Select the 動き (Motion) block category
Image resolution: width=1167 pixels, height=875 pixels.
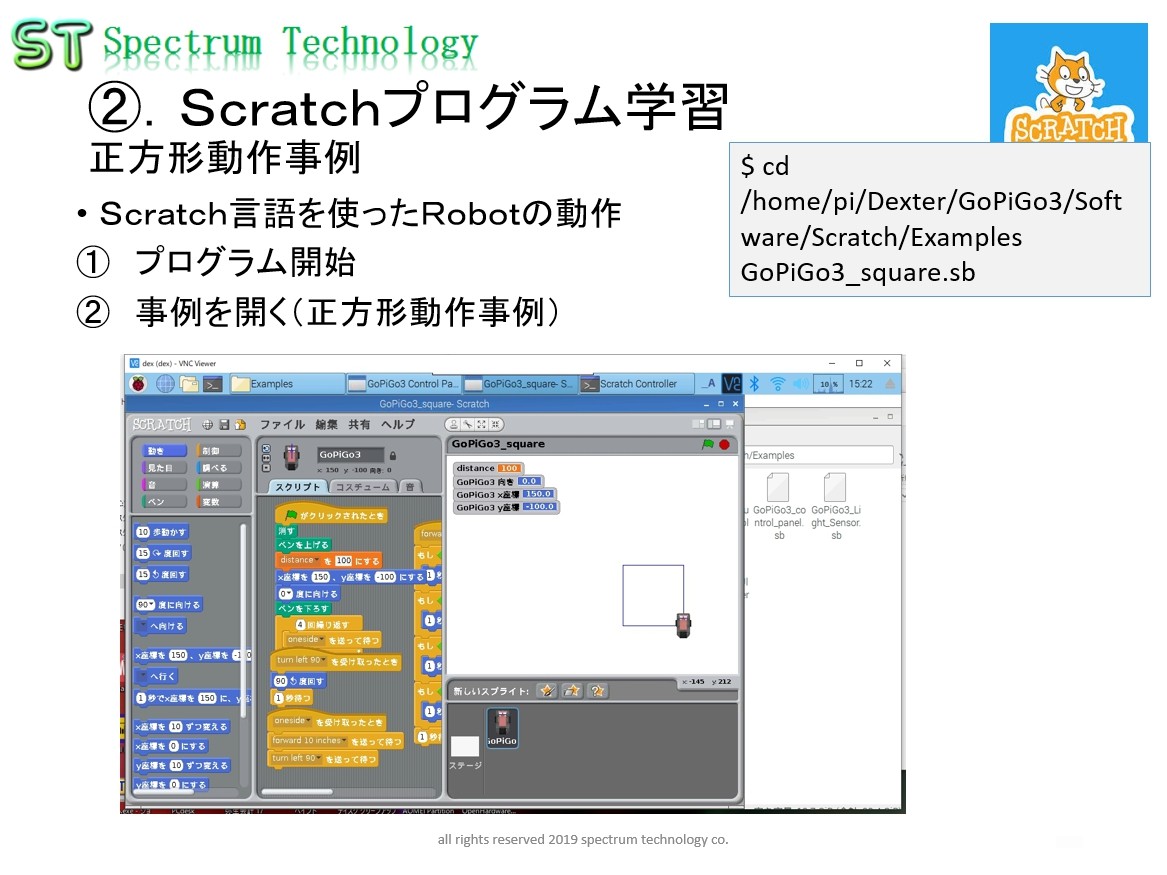[160, 451]
